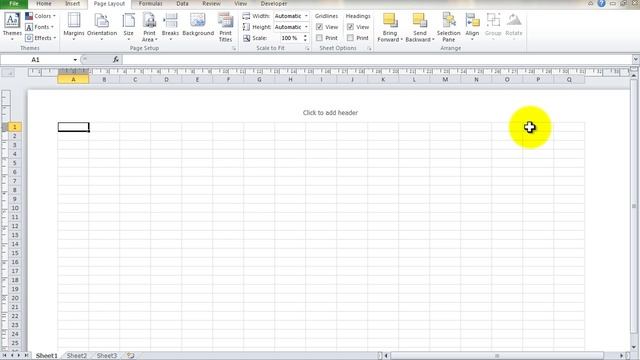Click the Rotate objects icon

(x=514, y=25)
